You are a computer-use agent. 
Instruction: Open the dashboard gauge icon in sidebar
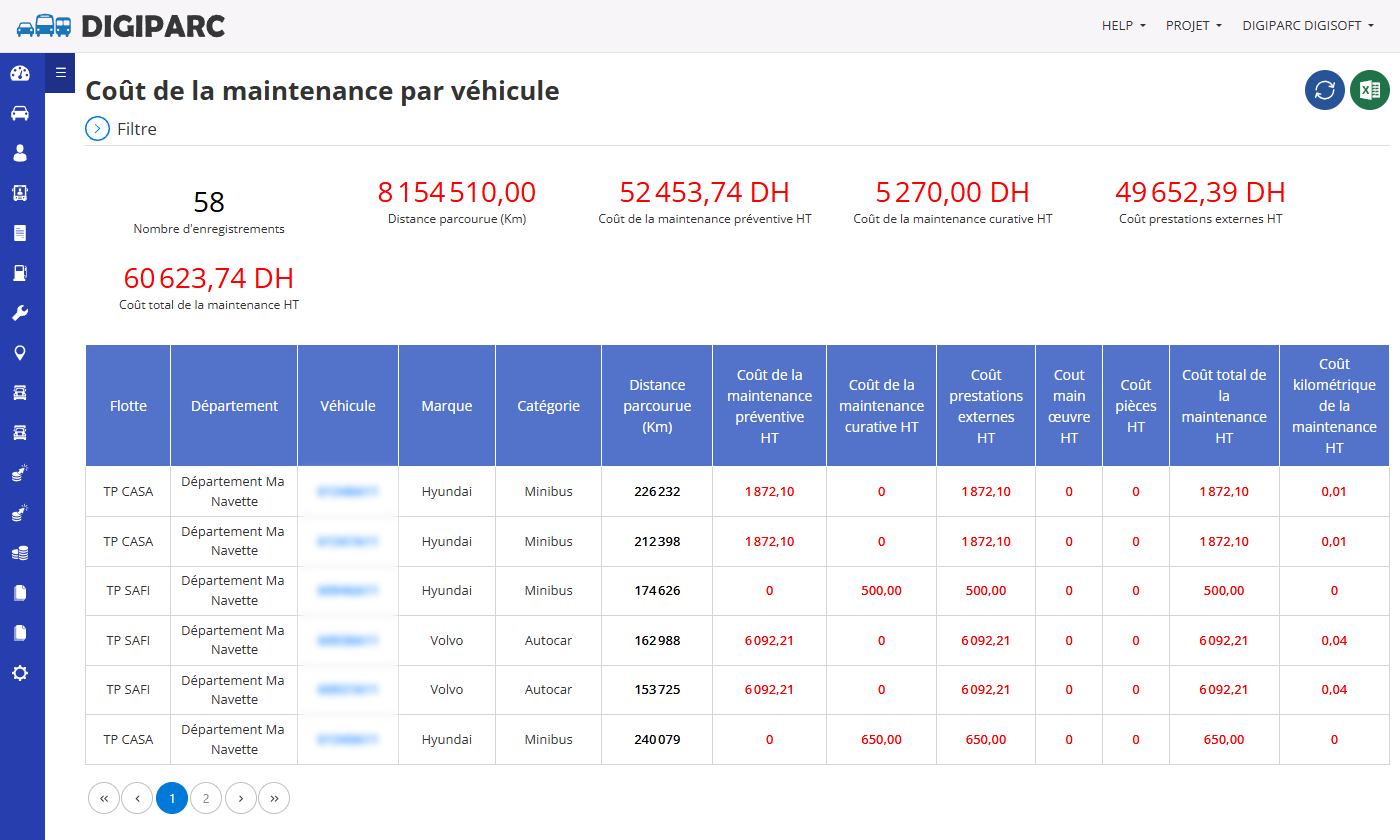(x=20, y=73)
